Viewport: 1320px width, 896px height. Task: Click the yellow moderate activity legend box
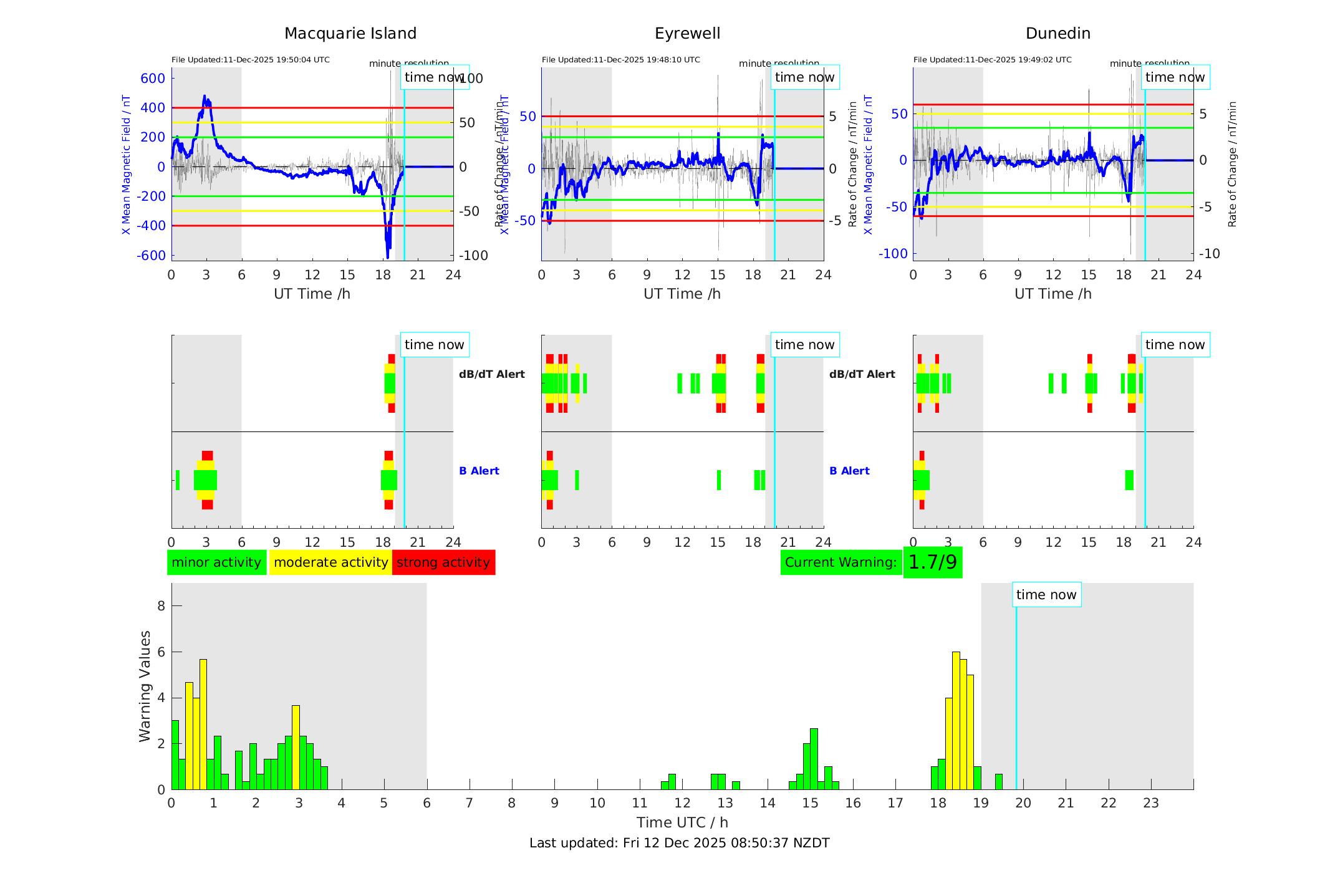pyautogui.click(x=330, y=562)
